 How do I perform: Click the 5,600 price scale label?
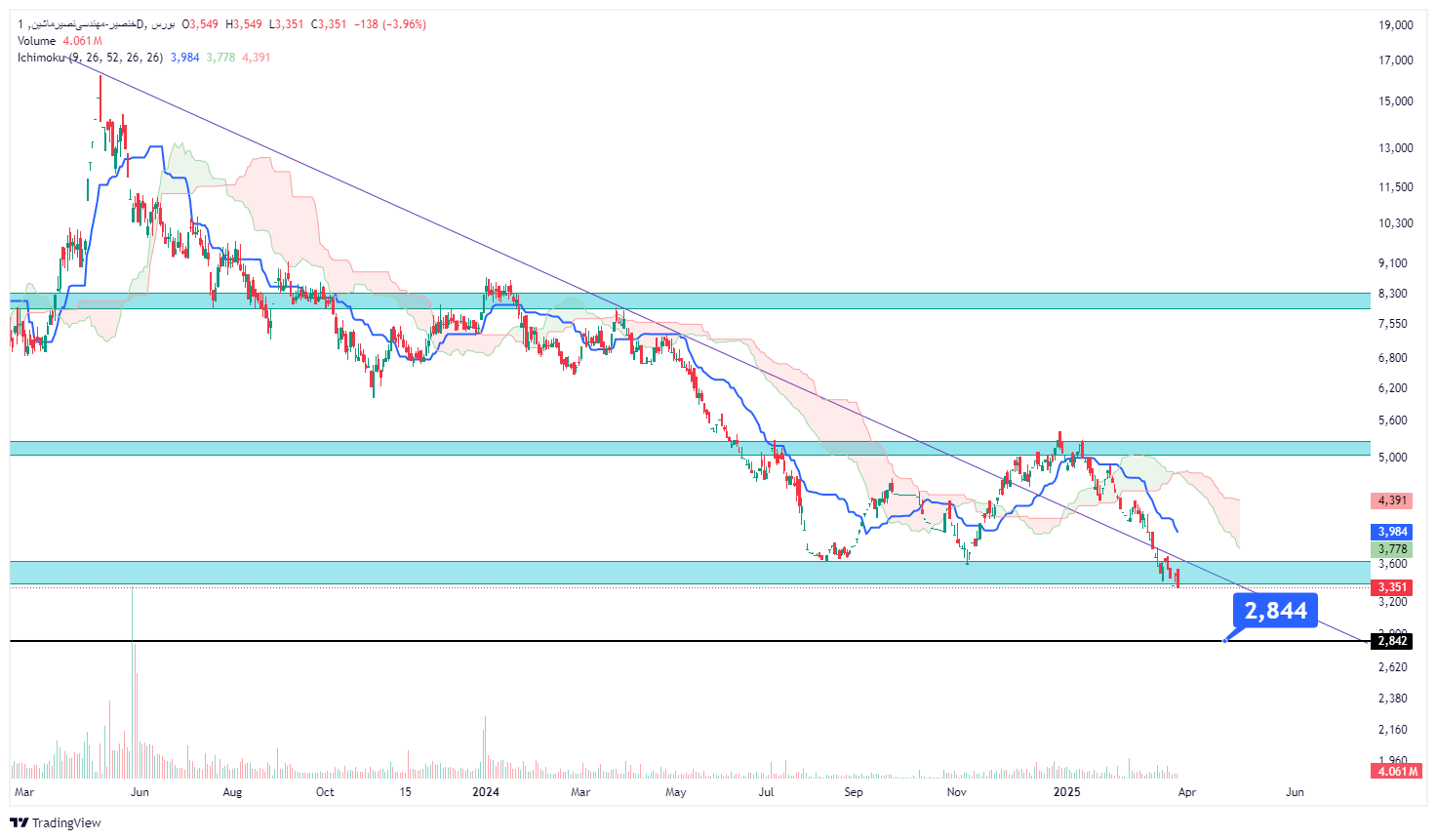click(x=1393, y=420)
